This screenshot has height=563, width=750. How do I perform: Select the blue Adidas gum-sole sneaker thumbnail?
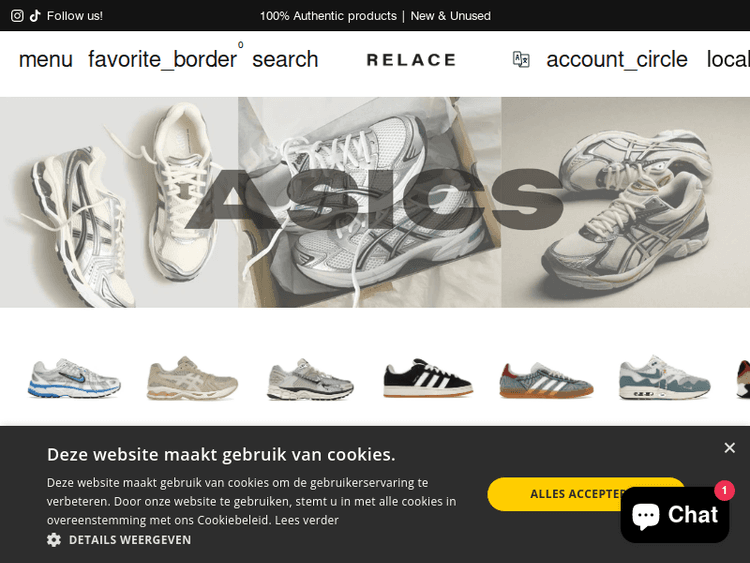click(x=546, y=379)
